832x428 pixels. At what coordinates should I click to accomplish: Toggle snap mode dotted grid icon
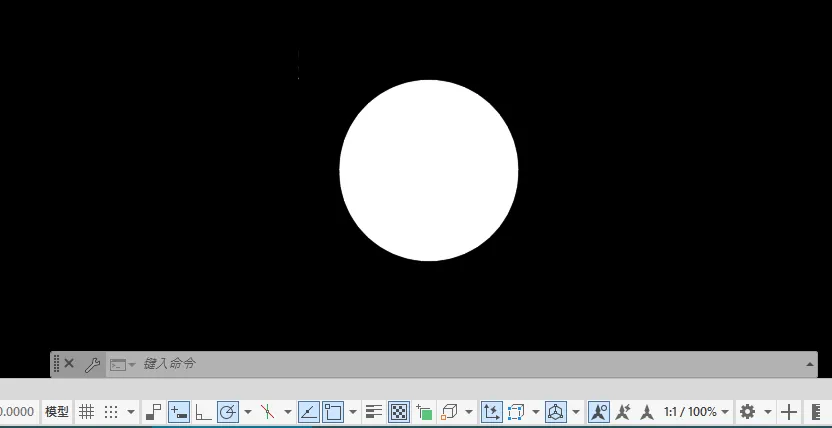click(x=110, y=412)
